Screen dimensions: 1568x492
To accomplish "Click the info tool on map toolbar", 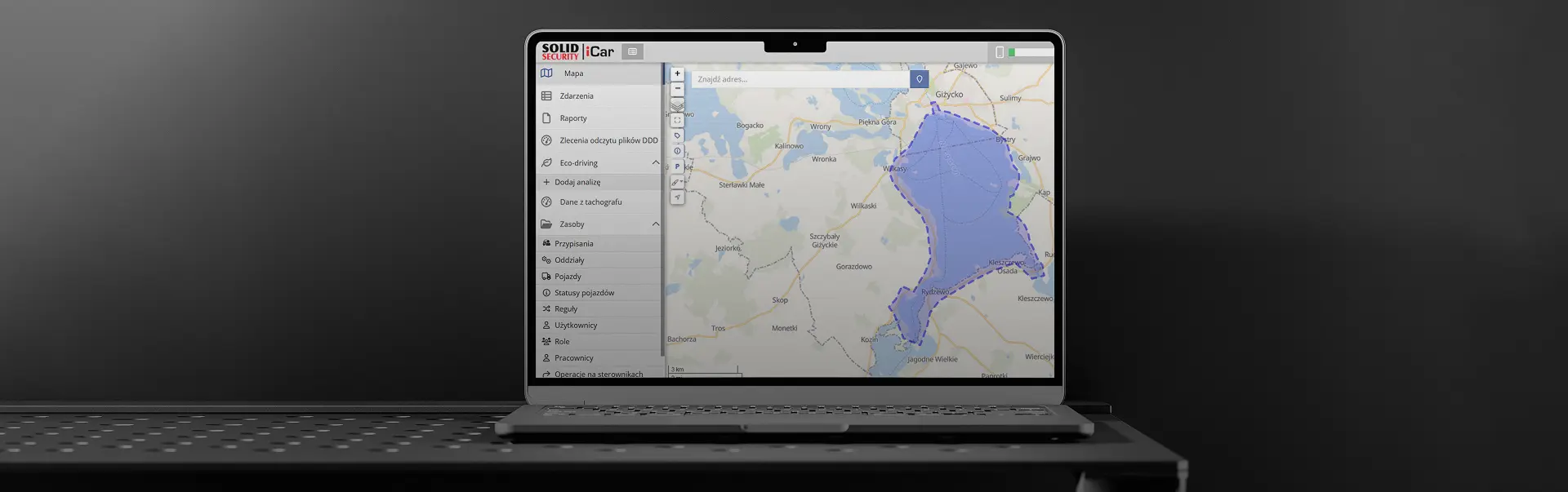I will point(677,151).
